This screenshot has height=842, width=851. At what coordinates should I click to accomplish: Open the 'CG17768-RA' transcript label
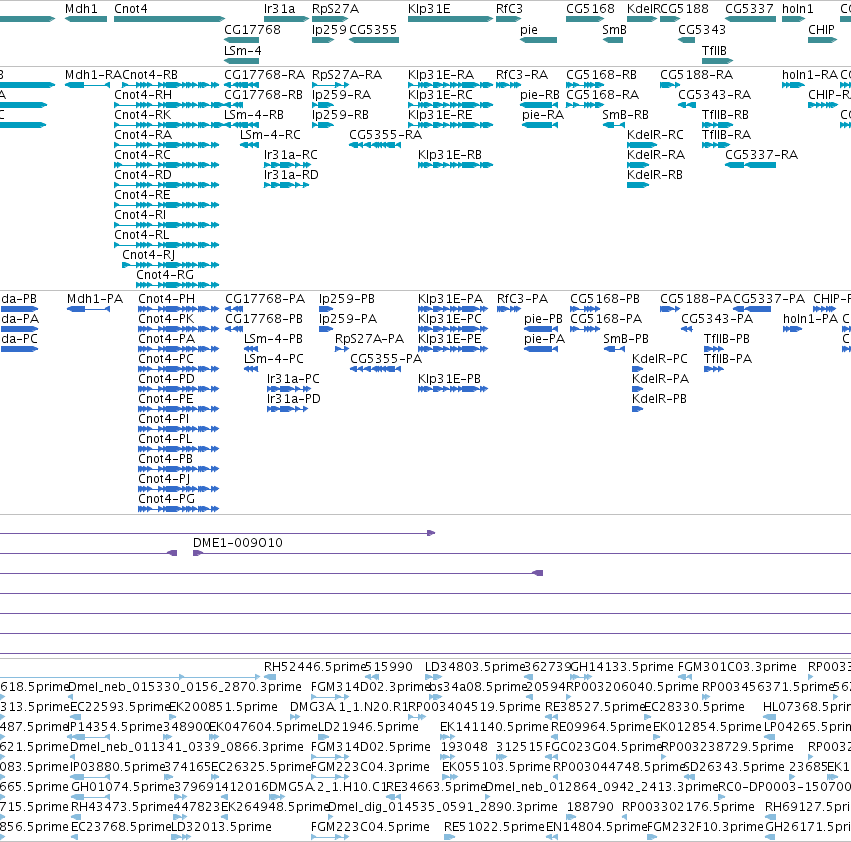coord(265,75)
